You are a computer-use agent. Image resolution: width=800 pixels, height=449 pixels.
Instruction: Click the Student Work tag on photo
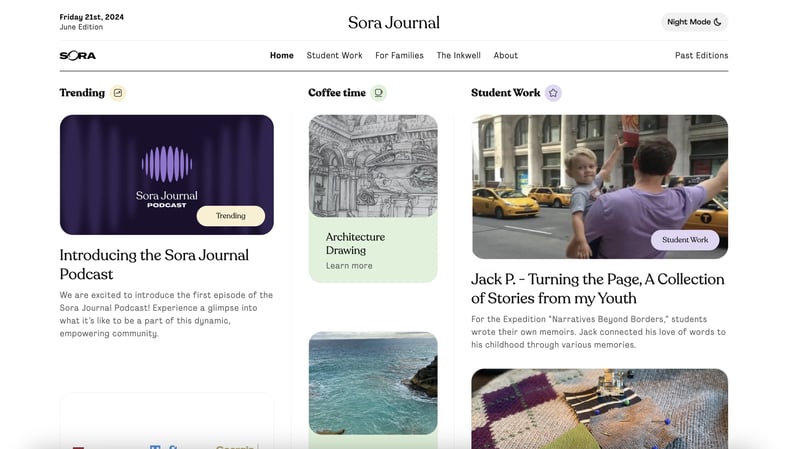(x=685, y=240)
